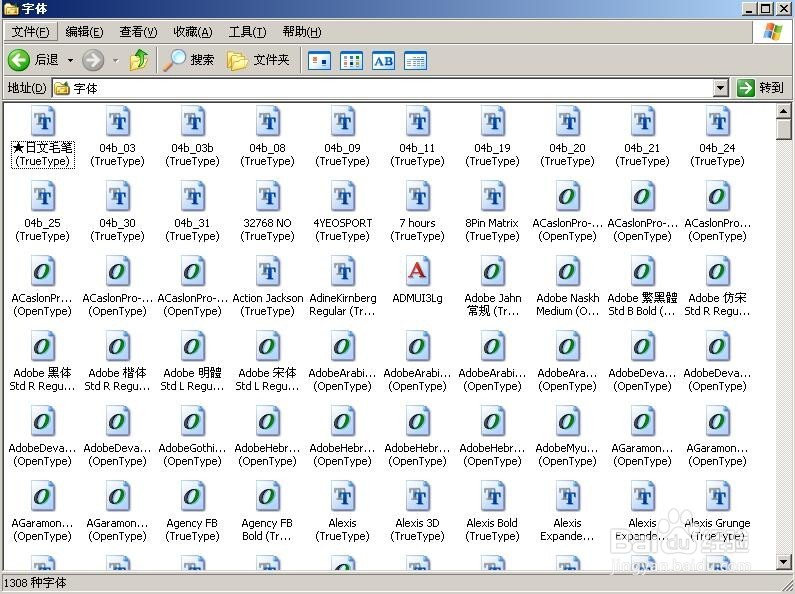Select the Adobe 繁黑體 Std B font icon

(642, 271)
